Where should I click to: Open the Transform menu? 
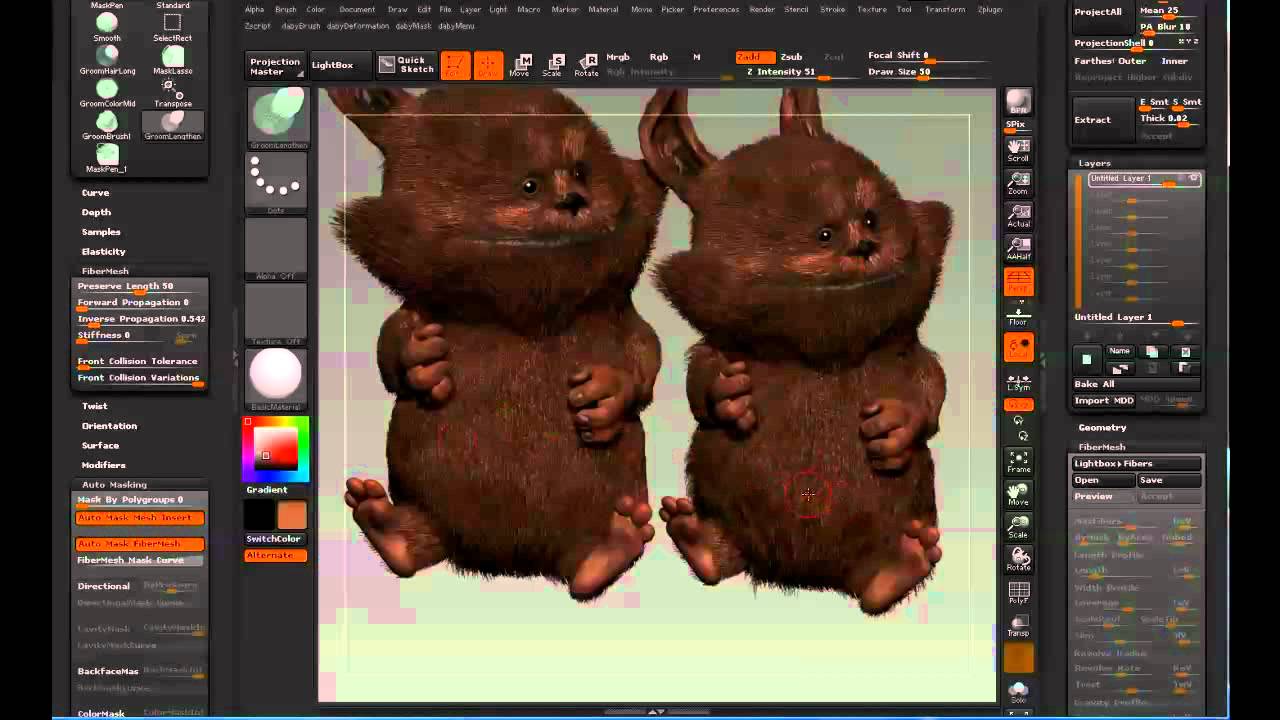945,9
